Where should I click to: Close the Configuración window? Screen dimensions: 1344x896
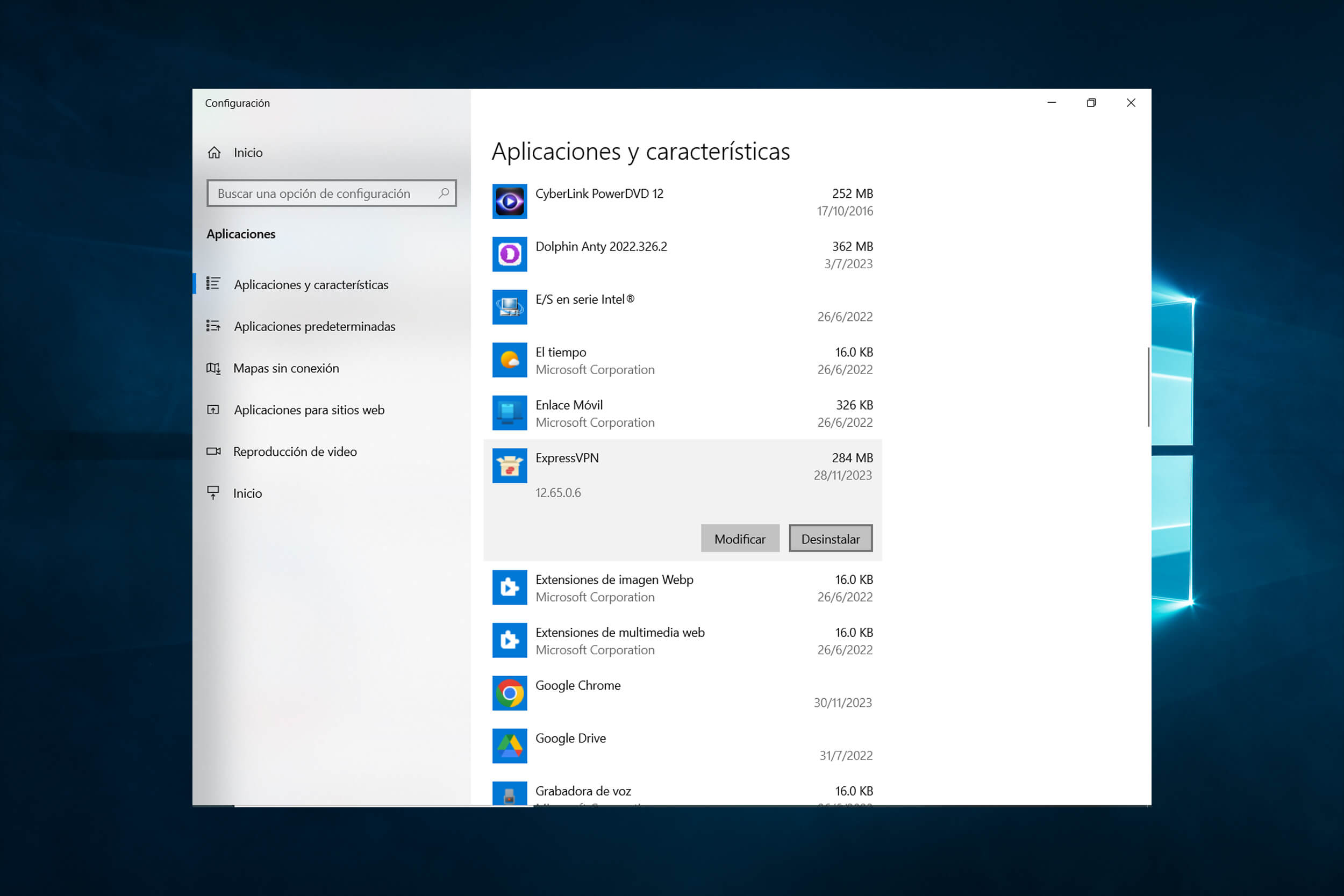(1131, 103)
